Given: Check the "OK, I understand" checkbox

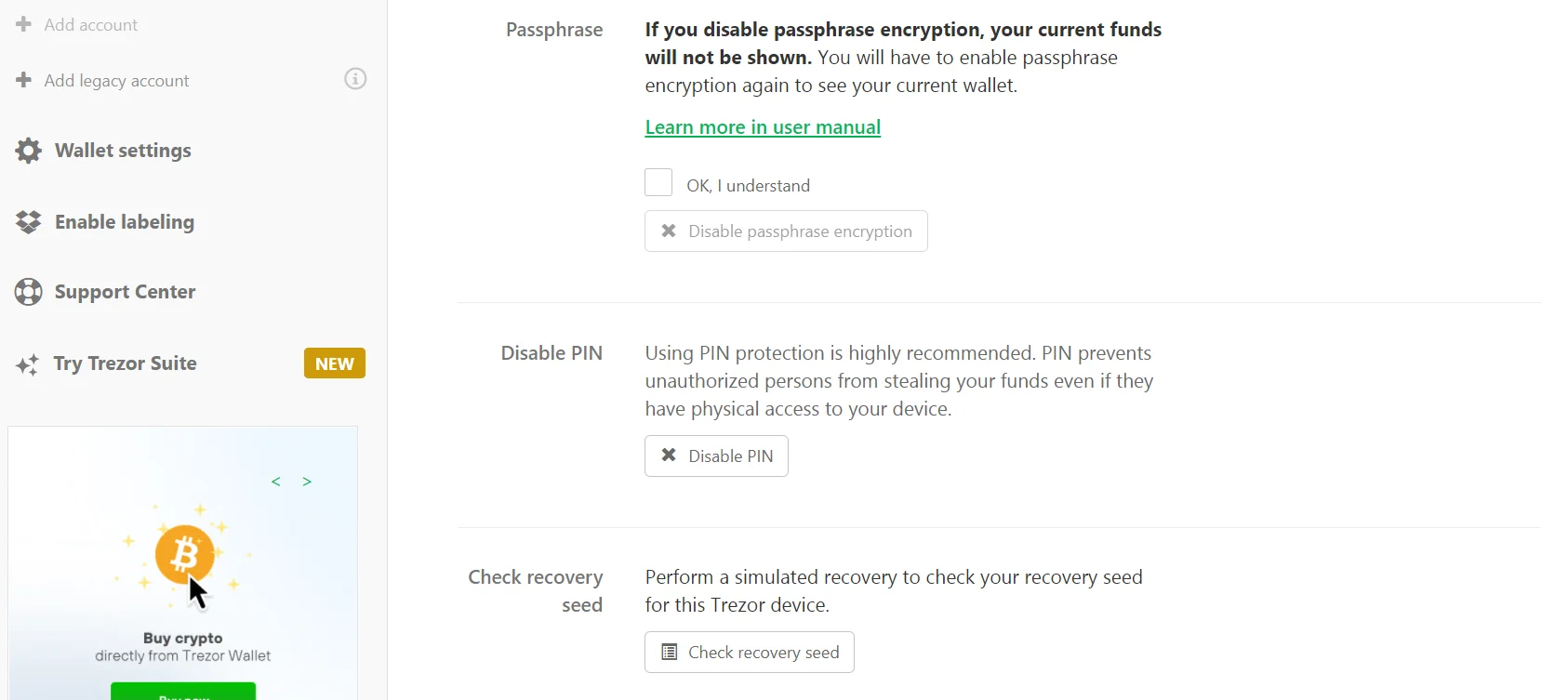Looking at the screenshot, I should point(658,182).
